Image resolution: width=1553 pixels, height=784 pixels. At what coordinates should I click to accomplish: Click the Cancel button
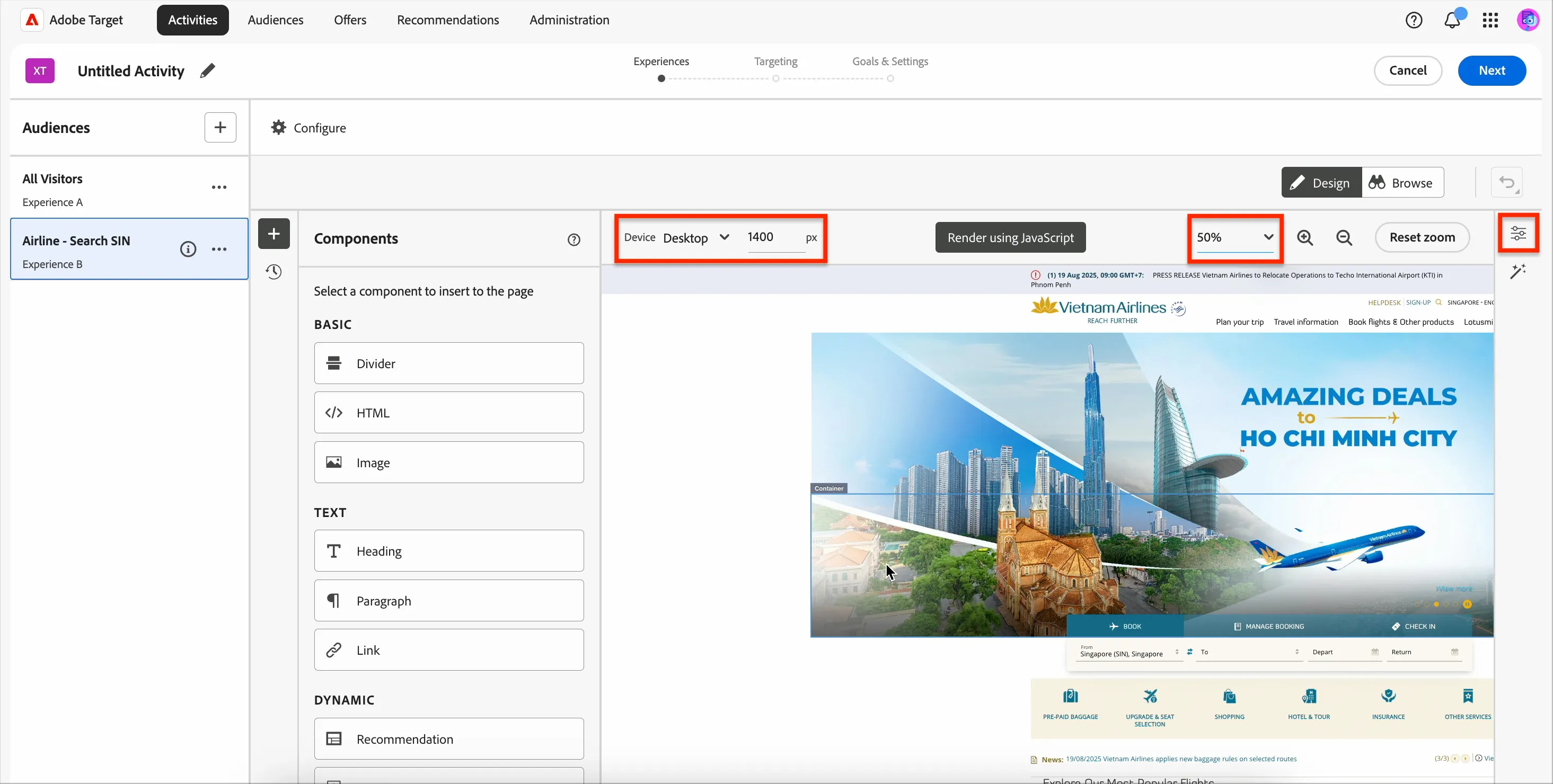pyautogui.click(x=1408, y=70)
